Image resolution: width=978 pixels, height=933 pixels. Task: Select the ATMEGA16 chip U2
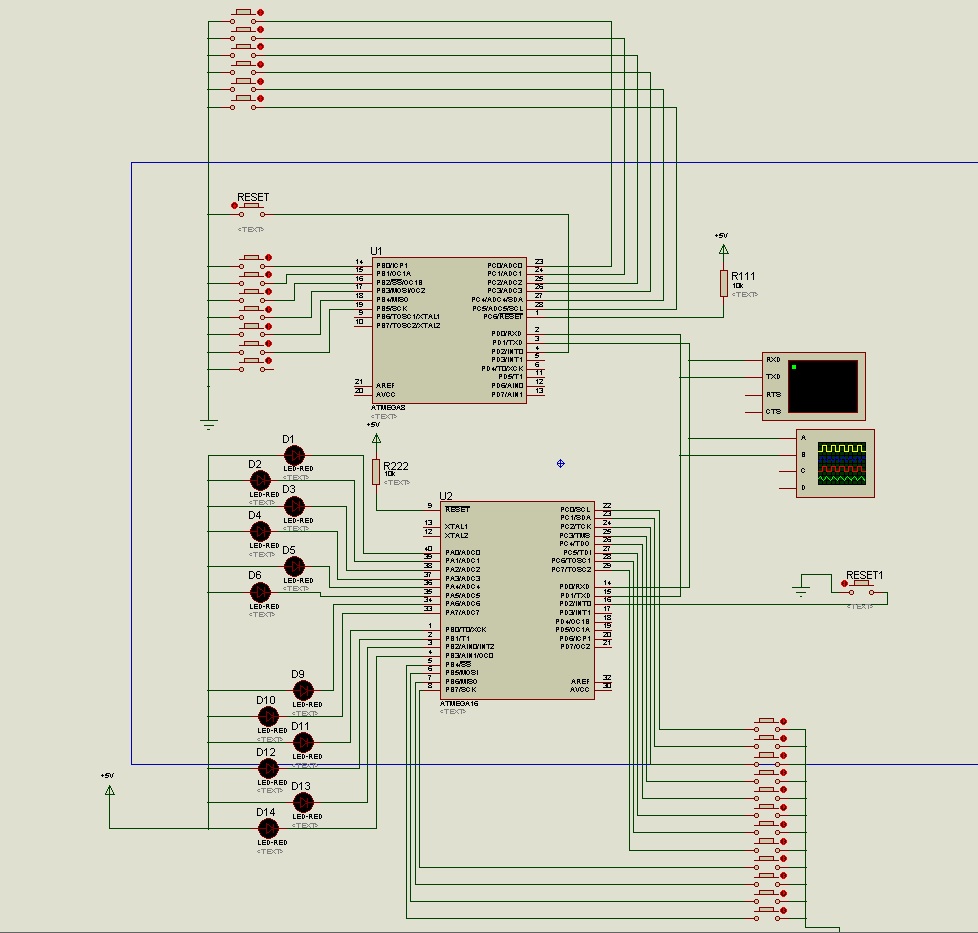click(x=518, y=599)
